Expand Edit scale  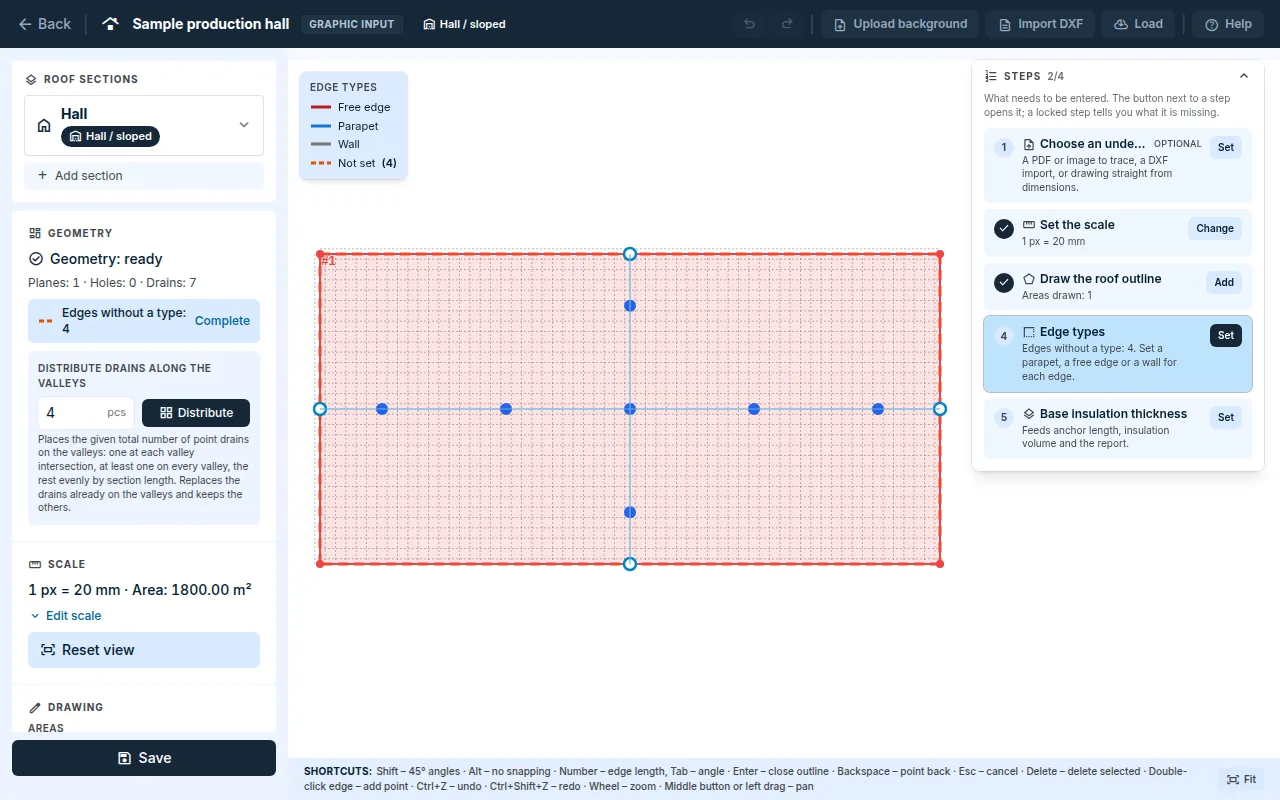[66, 616]
